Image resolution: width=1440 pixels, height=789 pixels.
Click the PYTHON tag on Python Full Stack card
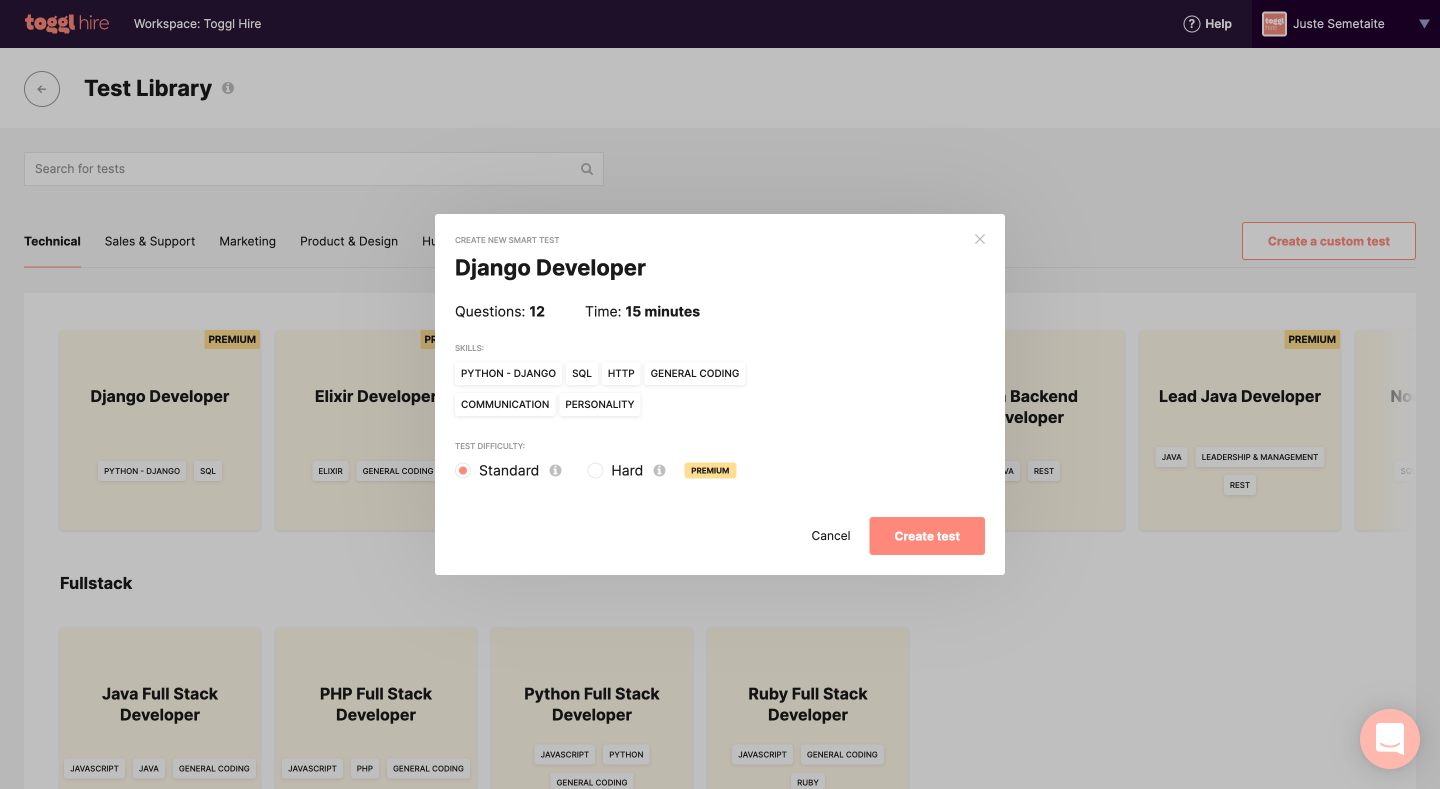[x=626, y=755]
